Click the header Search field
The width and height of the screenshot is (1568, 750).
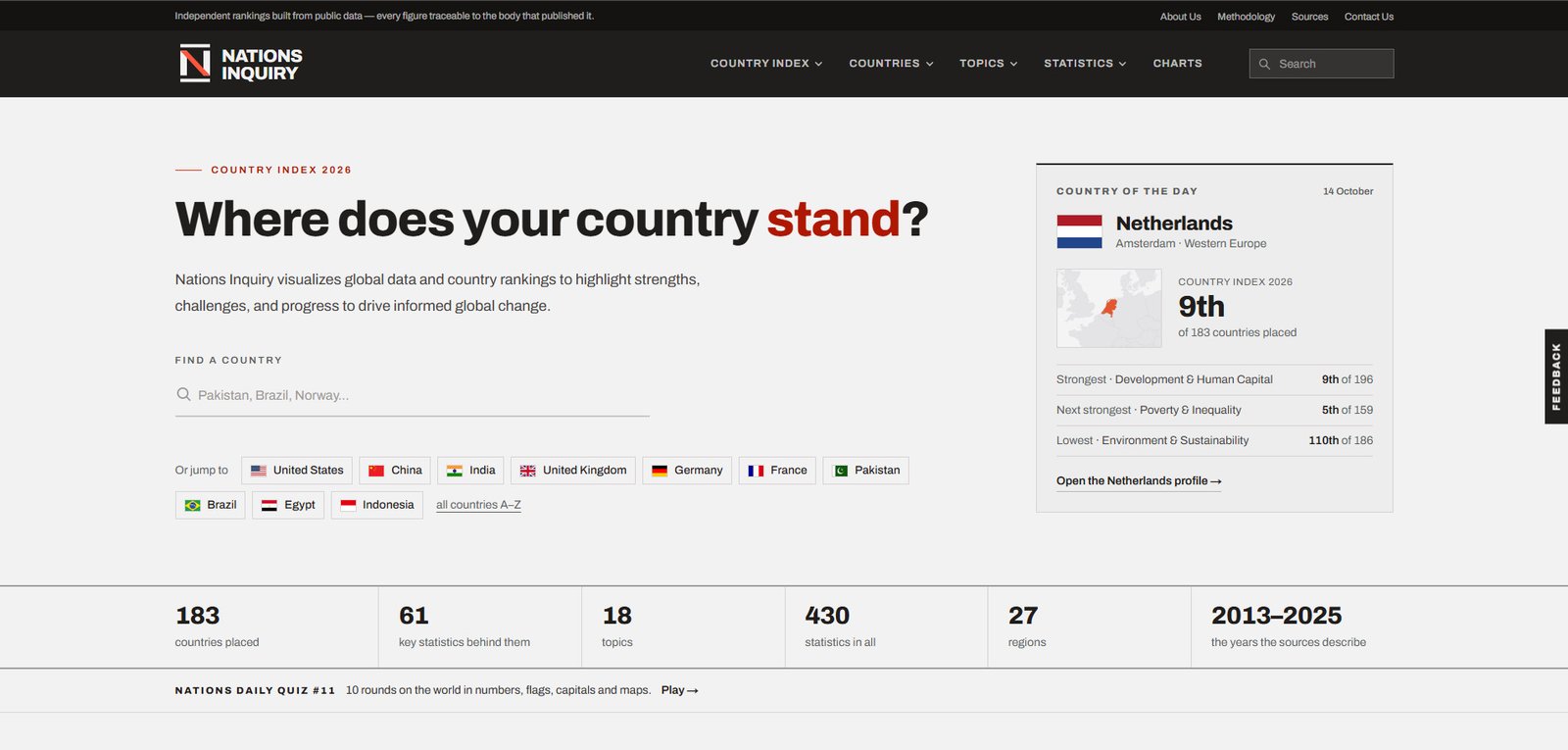1321,64
